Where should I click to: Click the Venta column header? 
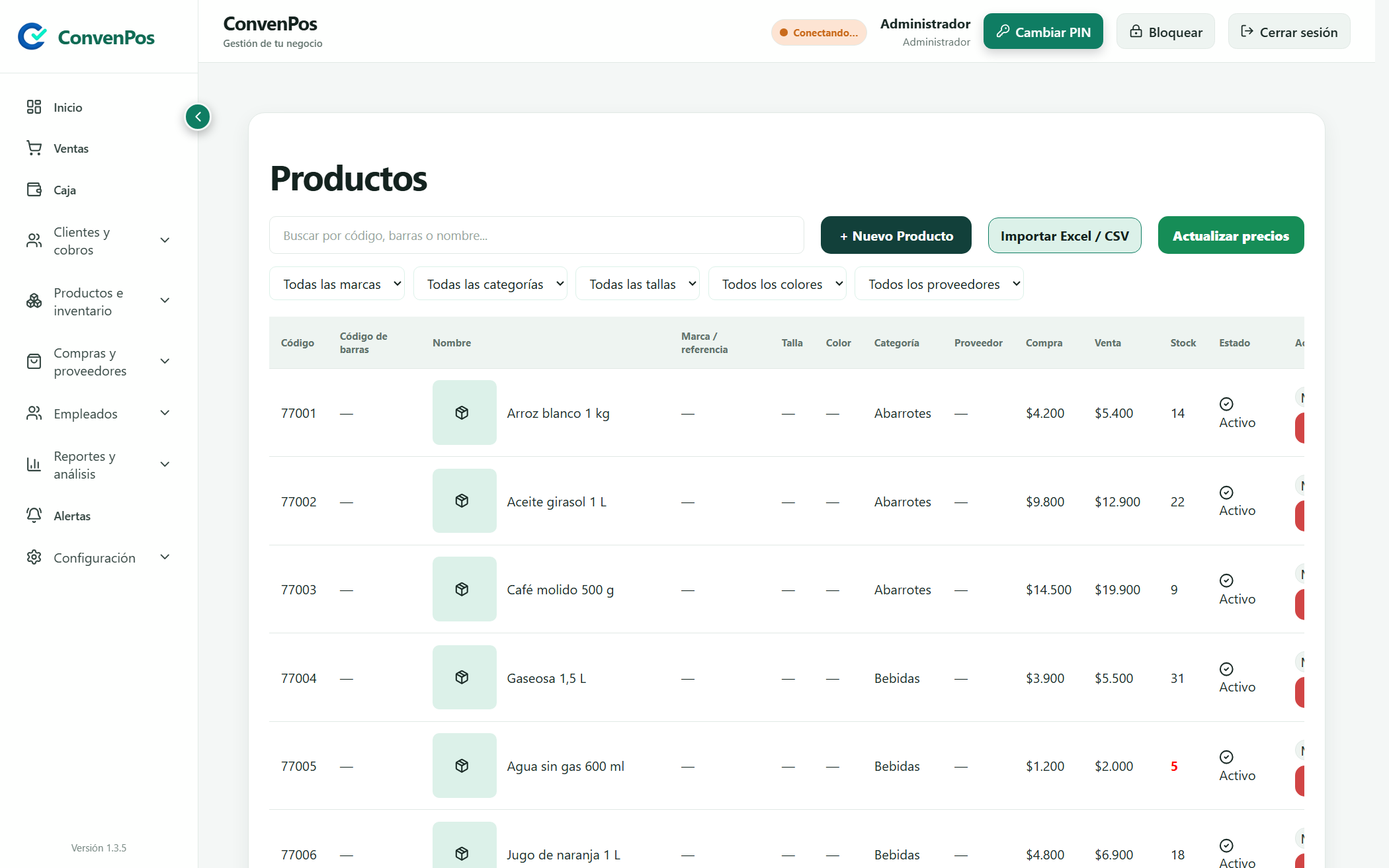1107,342
